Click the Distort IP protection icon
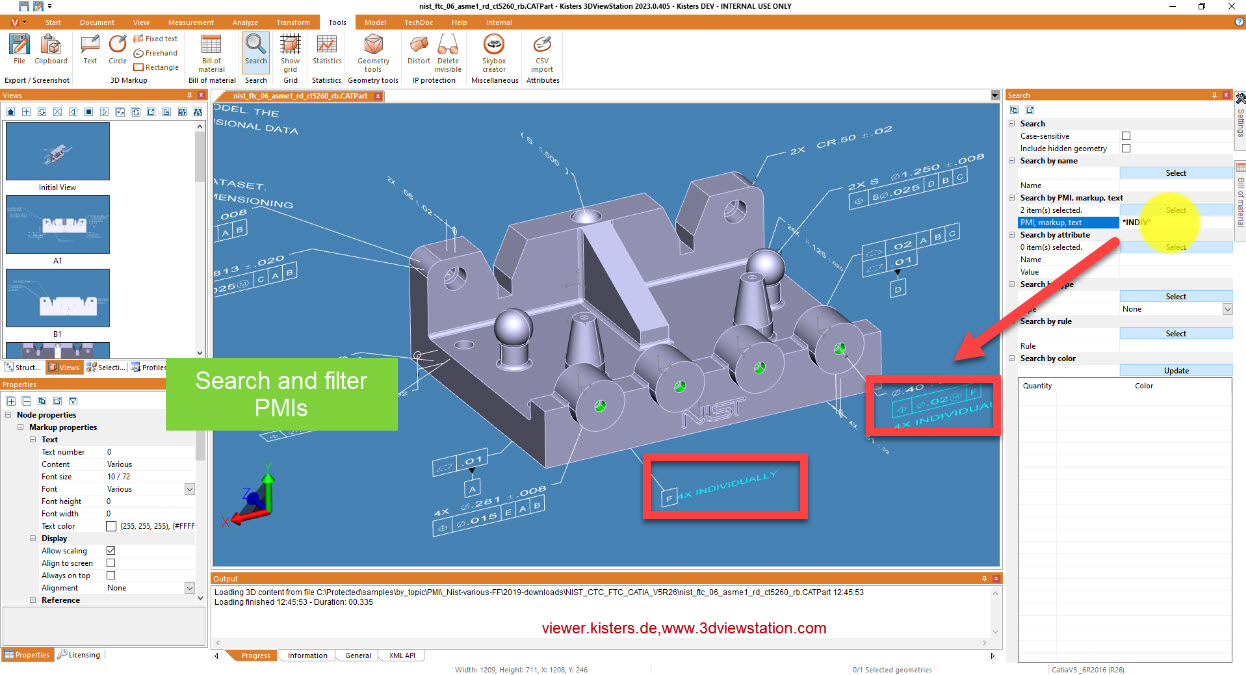The image size is (1246, 675). point(419,48)
